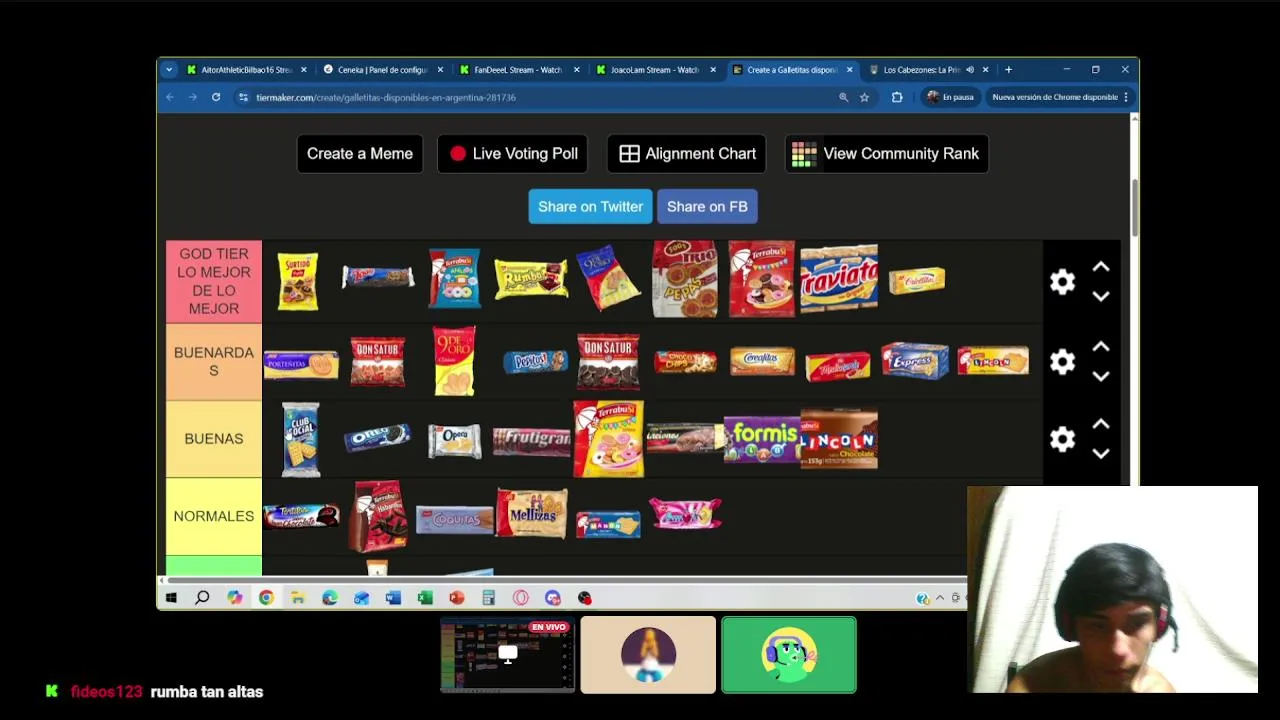This screenshot has height=720, width=1280.
Task: Move BUENAS row up with arrow
Action: [1101, 424]
